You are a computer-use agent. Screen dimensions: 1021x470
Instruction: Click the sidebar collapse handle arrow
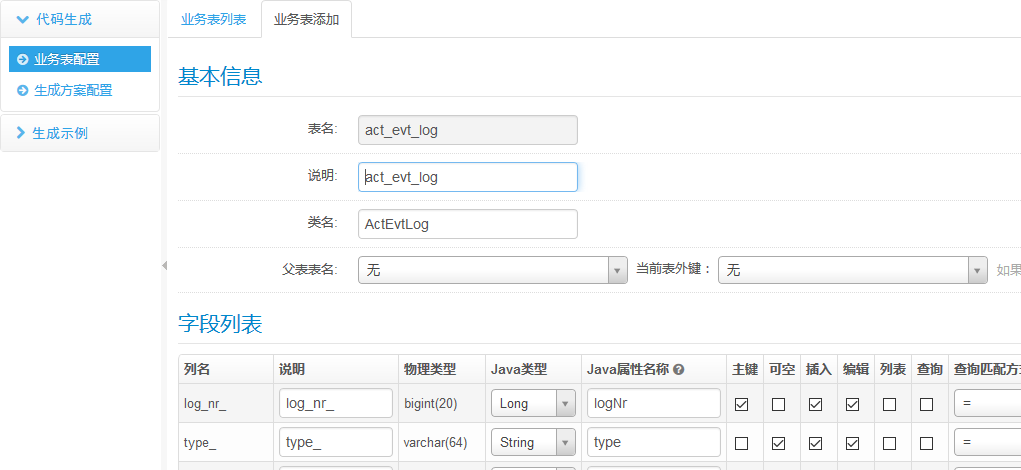click(x=164, y=265)
